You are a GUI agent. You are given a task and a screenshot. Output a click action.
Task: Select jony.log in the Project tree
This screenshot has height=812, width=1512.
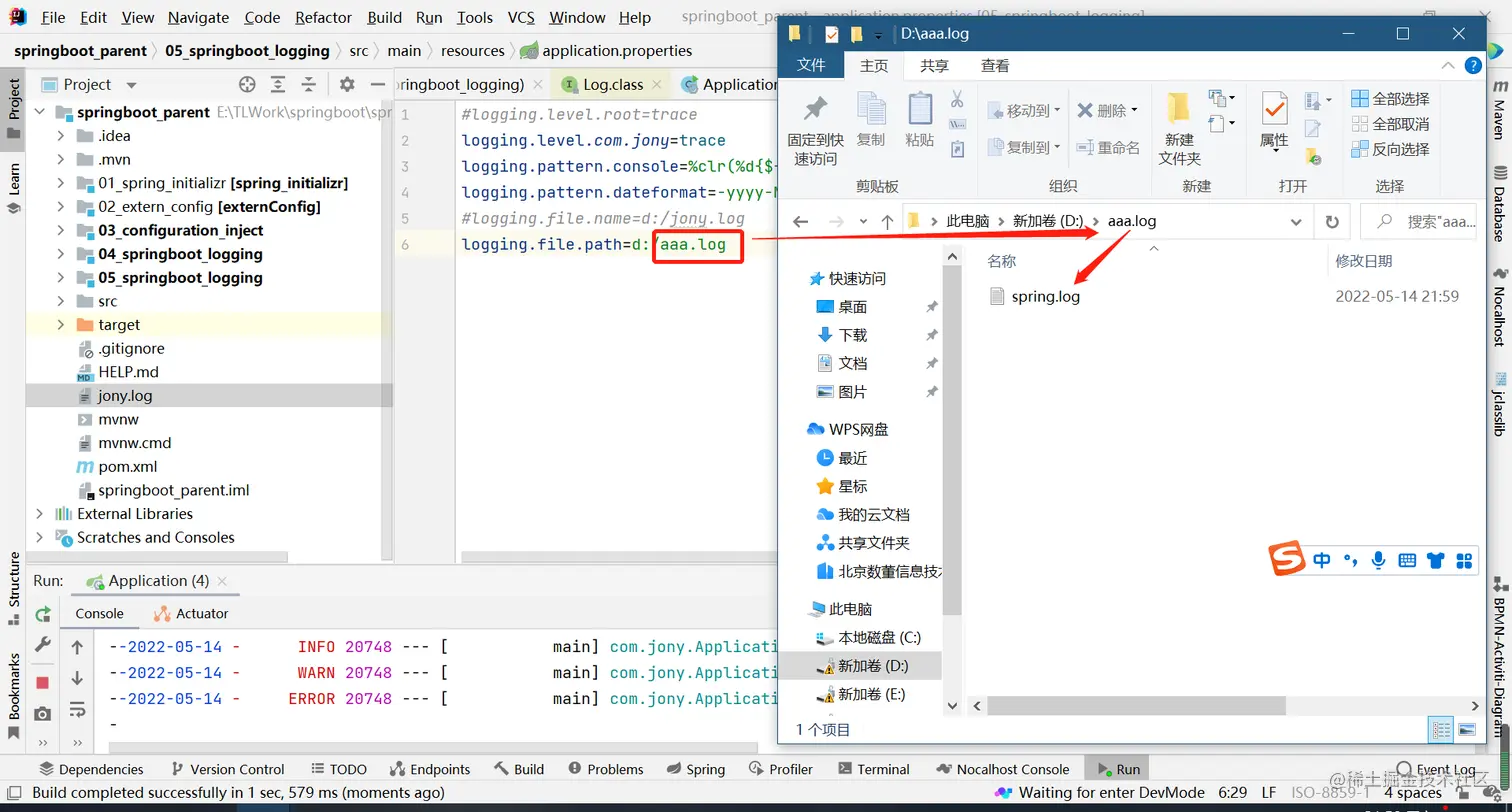125,396
